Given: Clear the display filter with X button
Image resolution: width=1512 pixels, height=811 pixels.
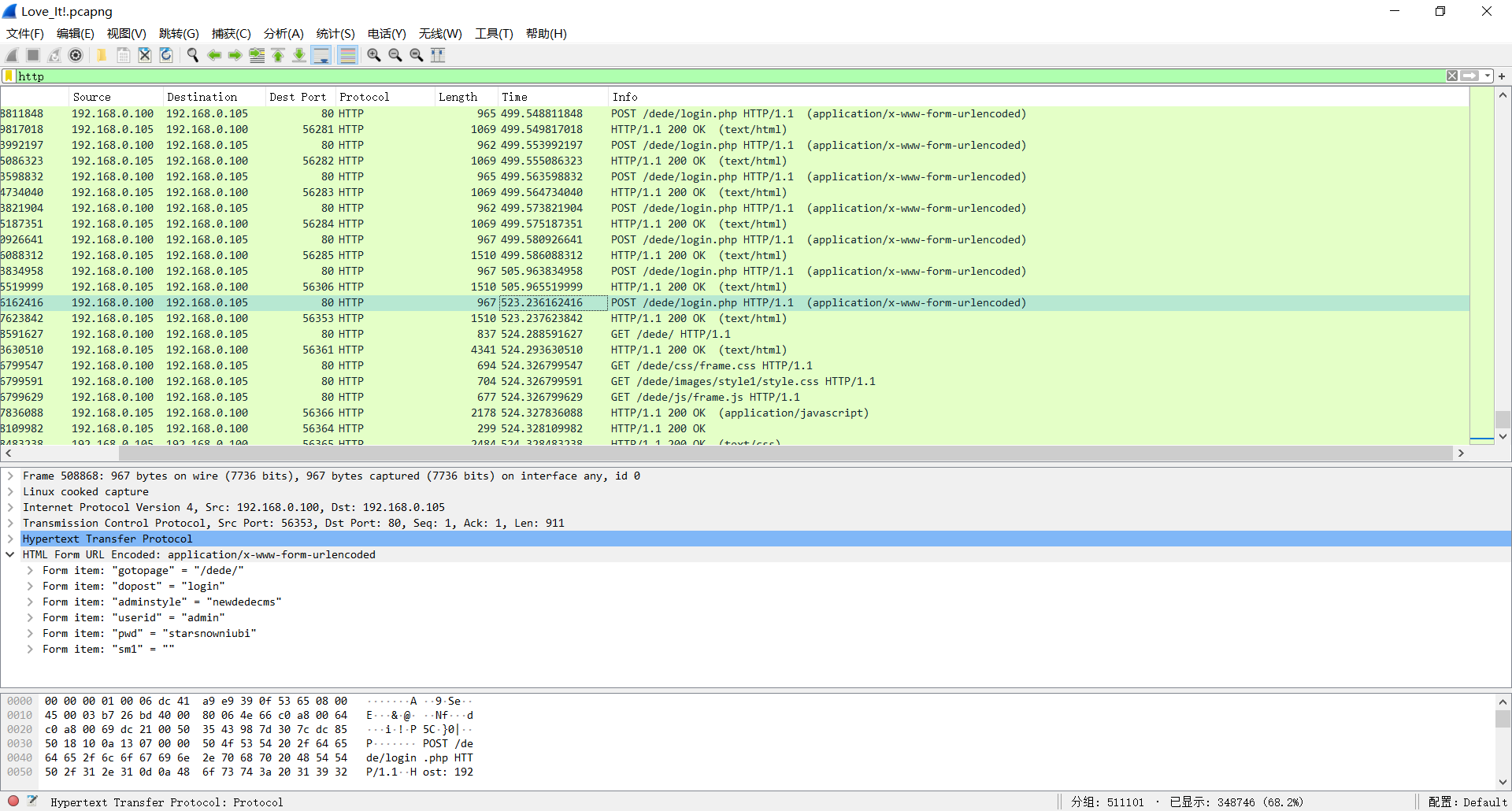Looking at the screenshot, I should [1451, 76].
